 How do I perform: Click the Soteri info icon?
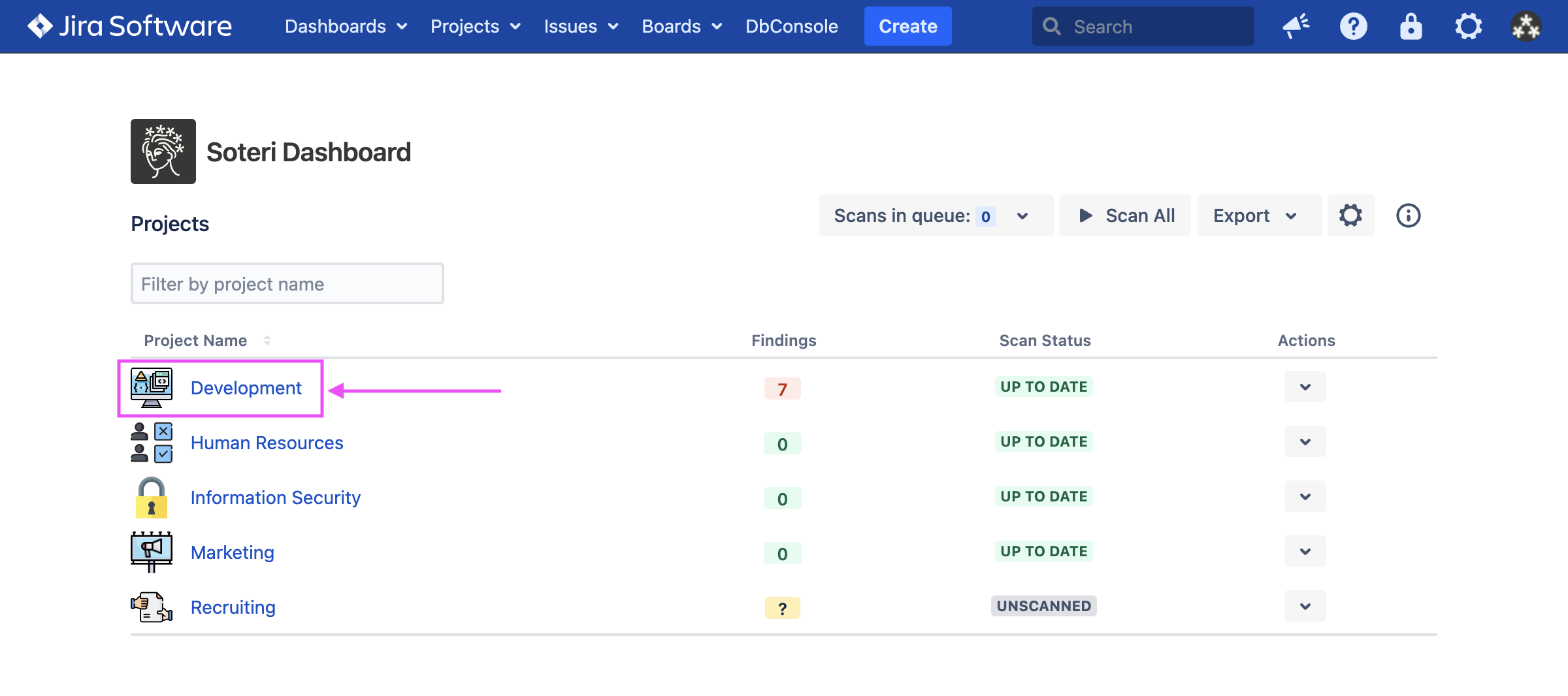(x=1408, y=215)
